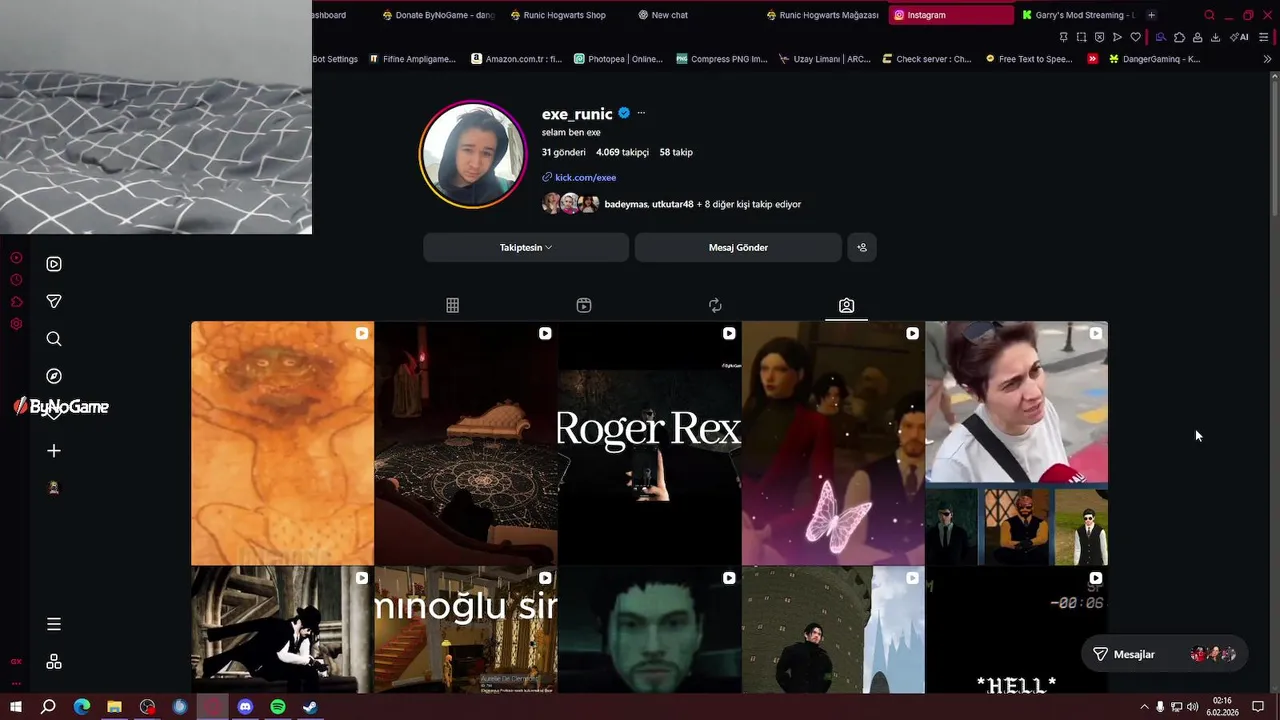
Task: Open the Explore compass icon
Action: [54, 376]
